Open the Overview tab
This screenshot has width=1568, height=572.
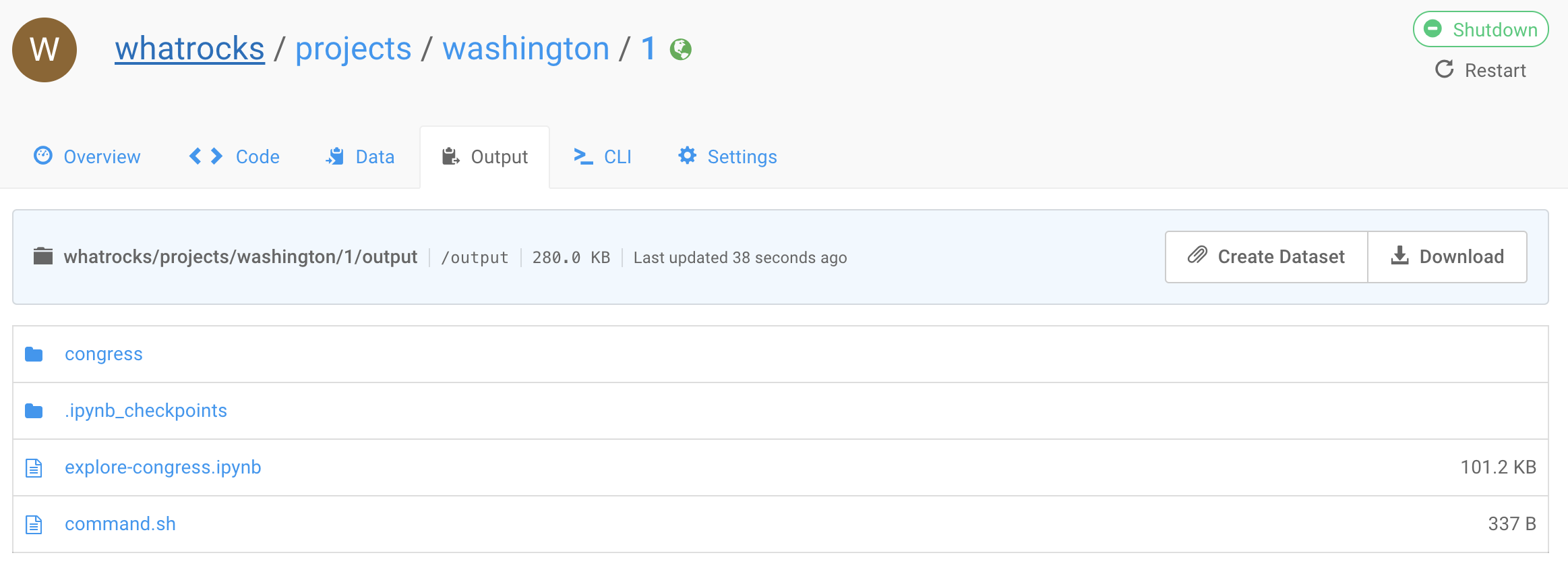pyautogui.click(x=88, y=156)
